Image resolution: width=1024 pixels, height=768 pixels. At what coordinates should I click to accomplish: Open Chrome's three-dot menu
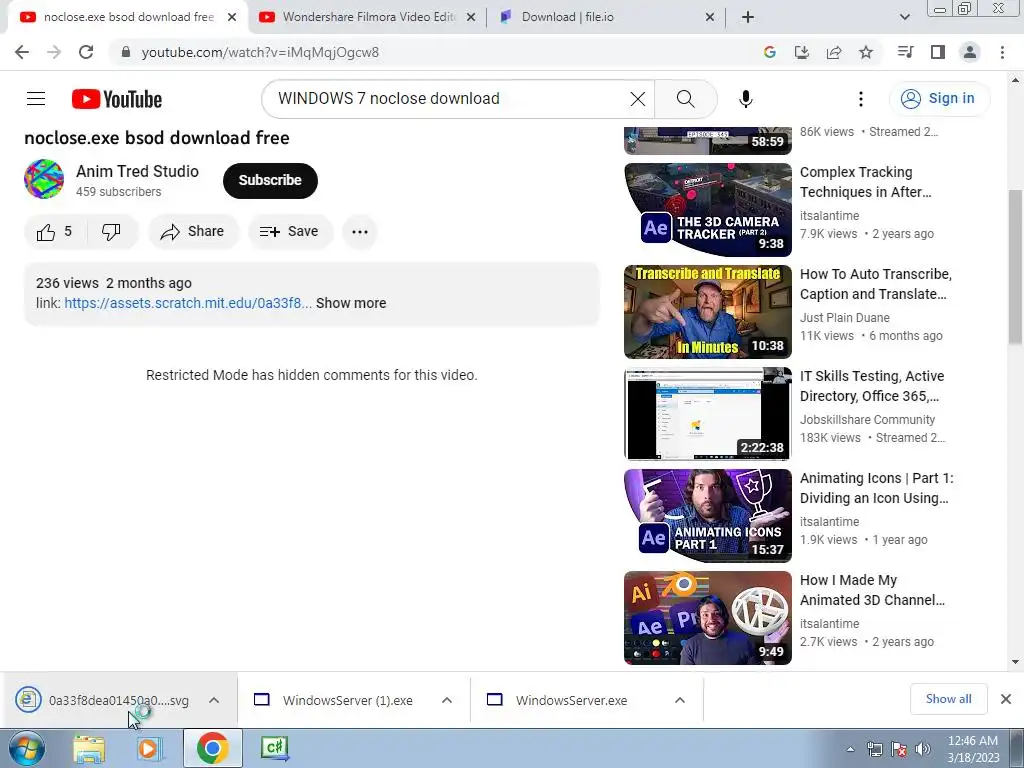1002,52
